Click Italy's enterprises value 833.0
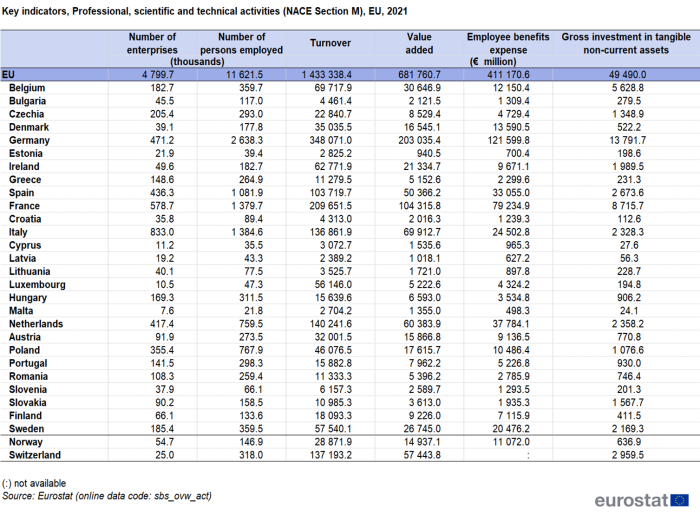 coord(162,232)
